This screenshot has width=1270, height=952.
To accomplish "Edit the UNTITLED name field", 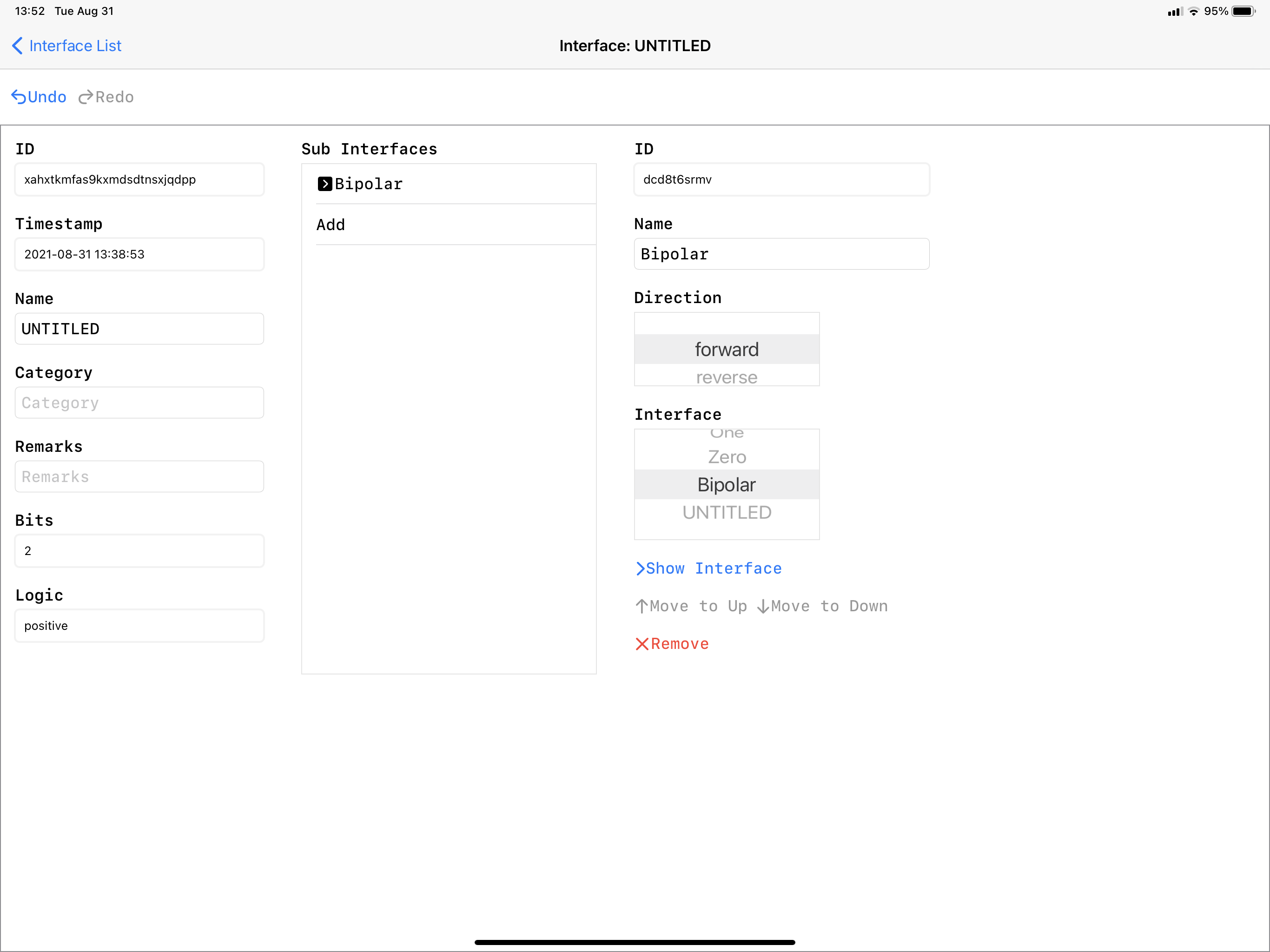I will tap(139, 329).
